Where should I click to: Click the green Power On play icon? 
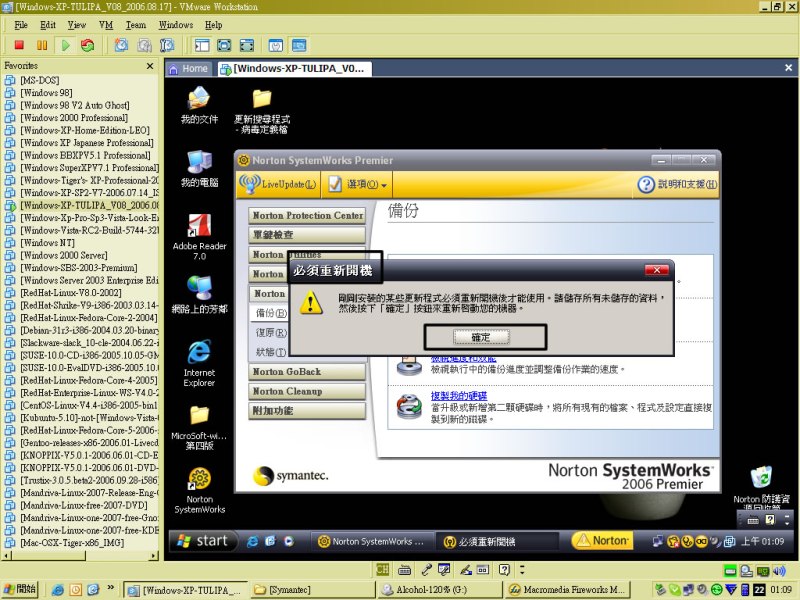(65, 45)
